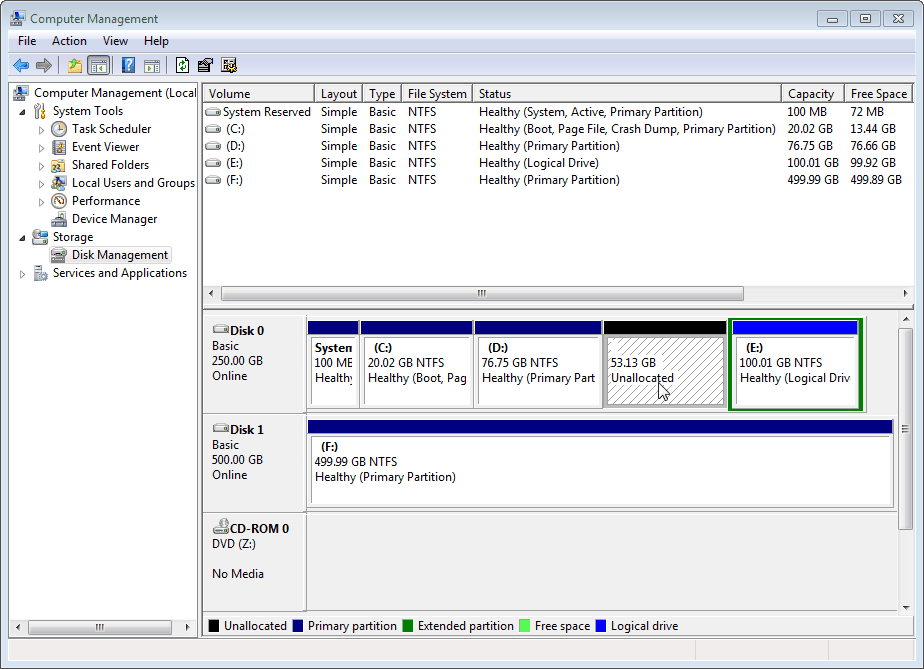The image size is (924, 669).
Task: Click the Refresh toolbar icon
Action: [183, 65]
